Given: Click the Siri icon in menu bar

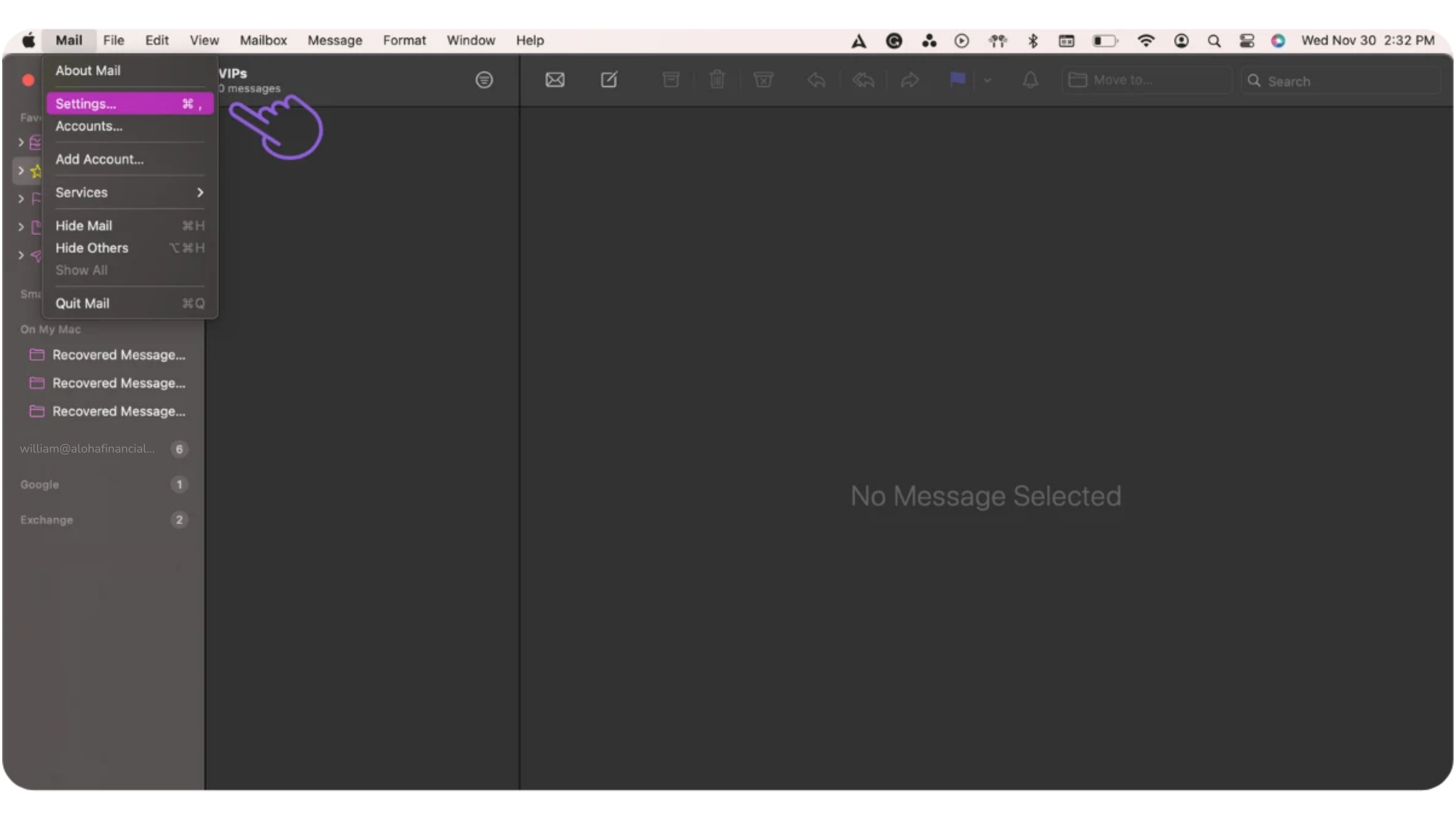Looking at the screenshot, I should click(1278, 41).
